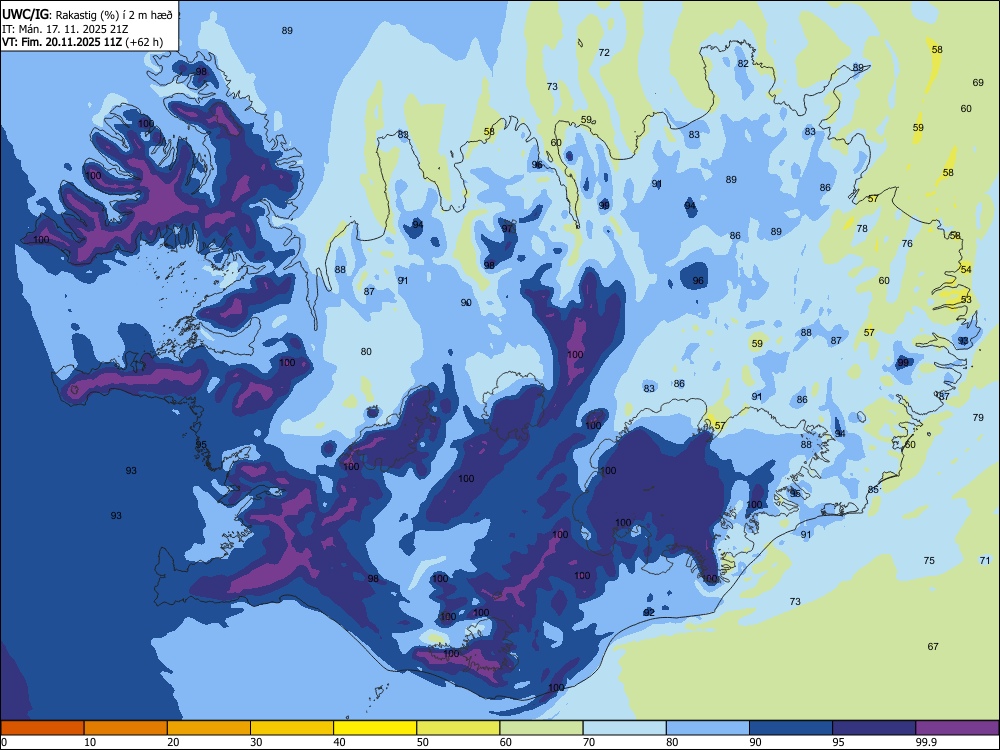Click the golden 30–40 legend swatch
The width and height of the screenshot is (1000, 750).
(292, 728)
